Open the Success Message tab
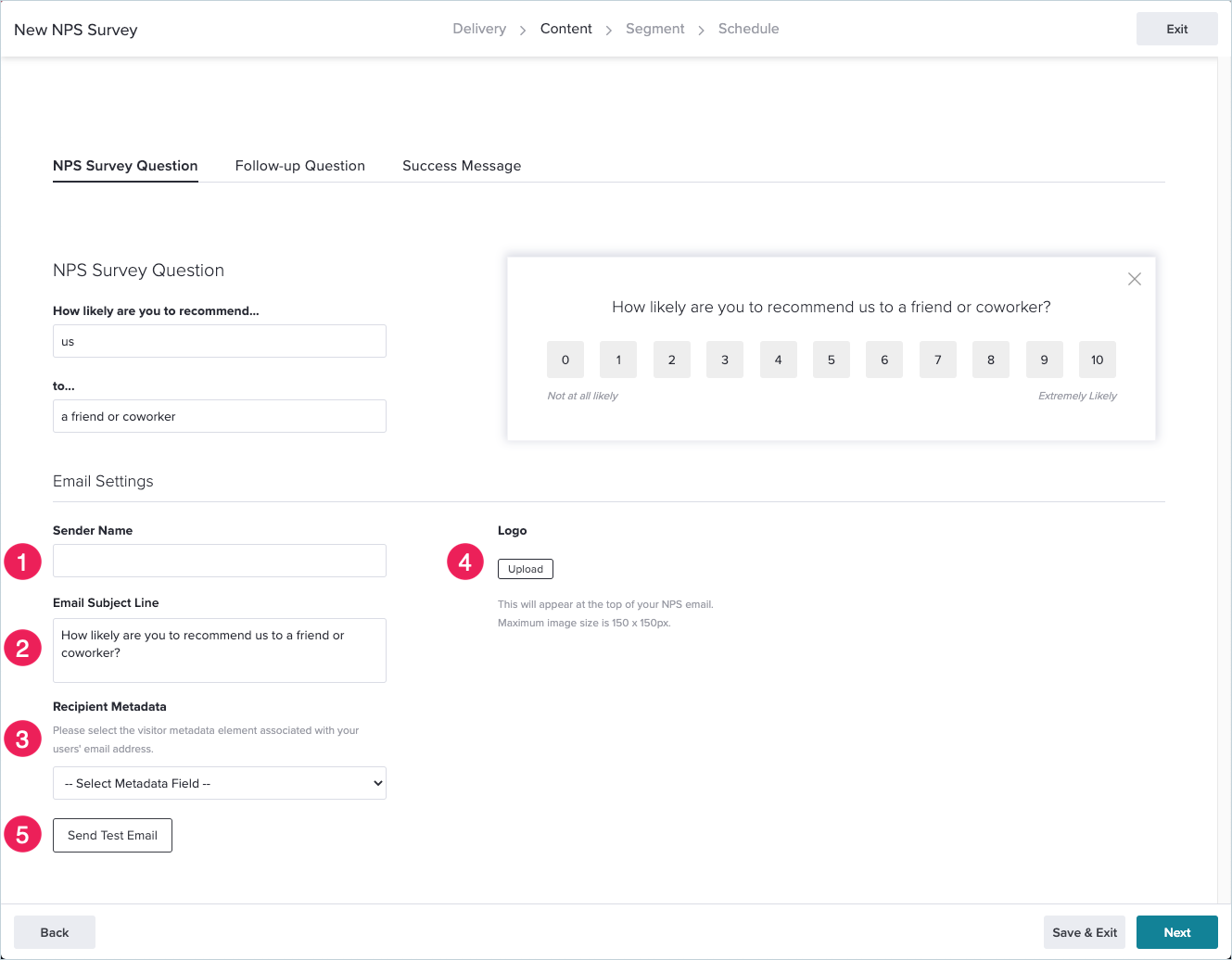The width and height of the screenshot is (1232, 960). [461, 166]
